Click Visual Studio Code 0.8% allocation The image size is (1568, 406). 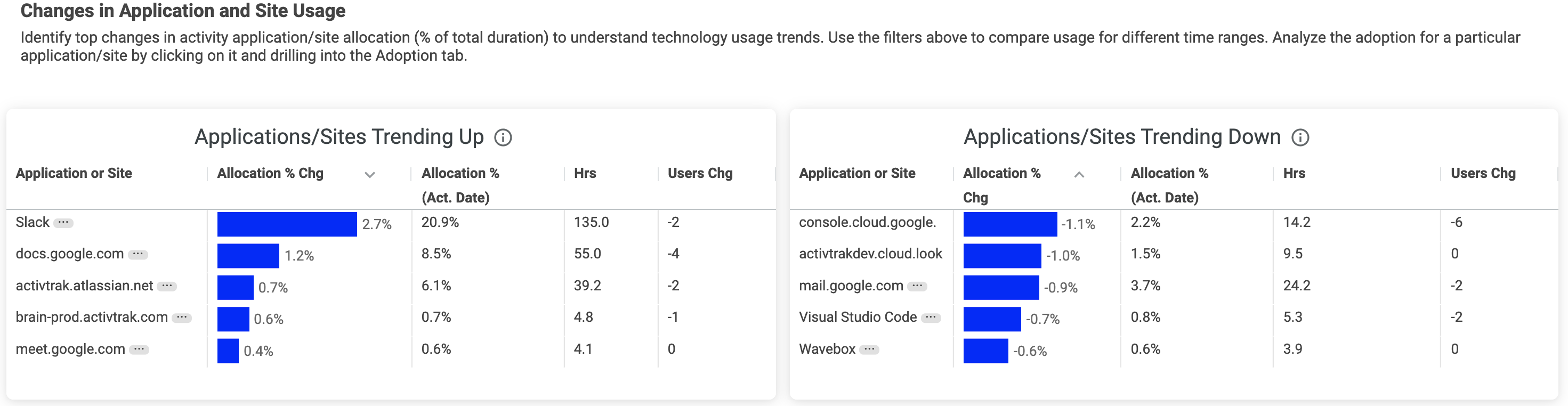coord(1145,317)
